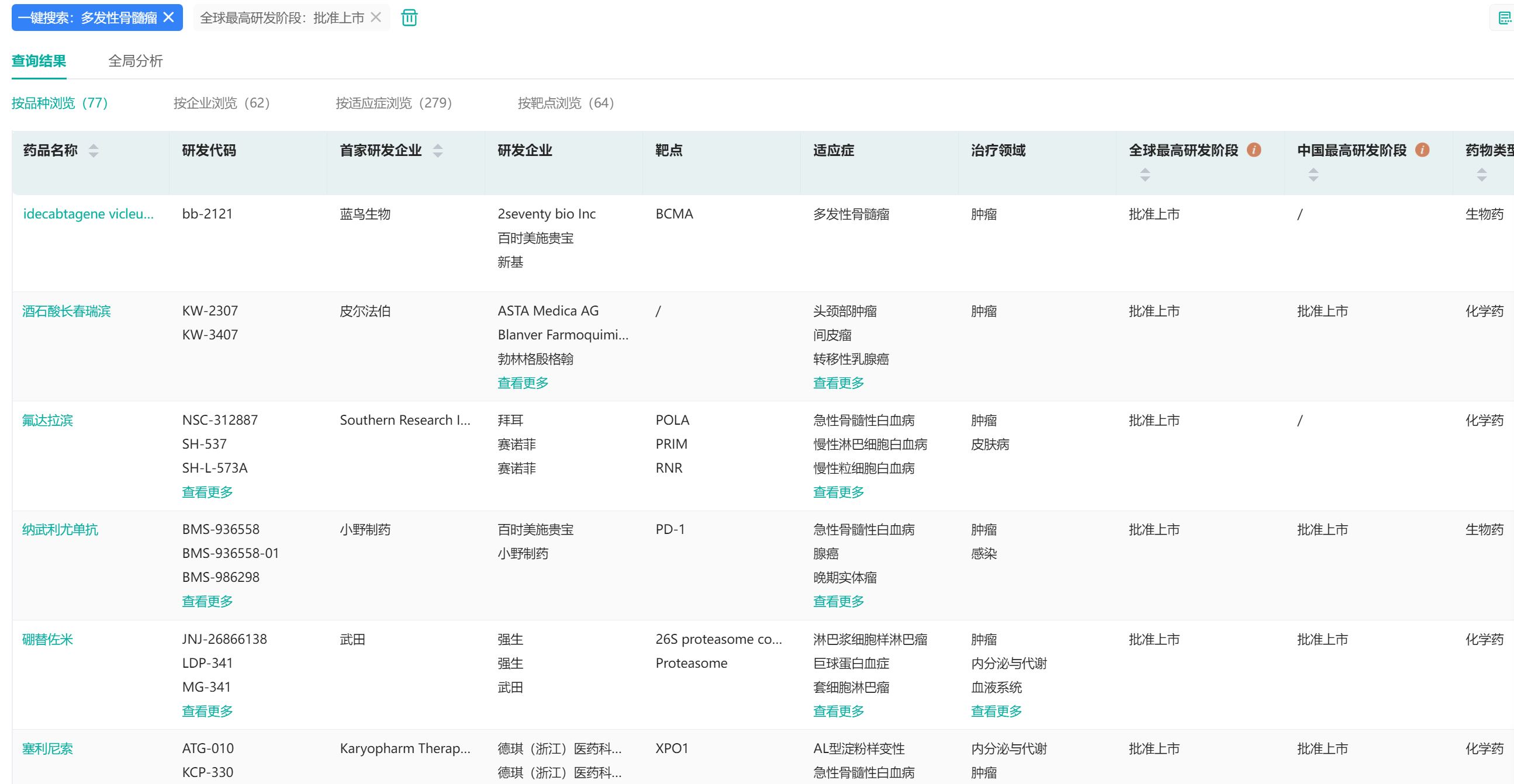Select 按适应症浏览 (279) view

[x=393, y=103]
